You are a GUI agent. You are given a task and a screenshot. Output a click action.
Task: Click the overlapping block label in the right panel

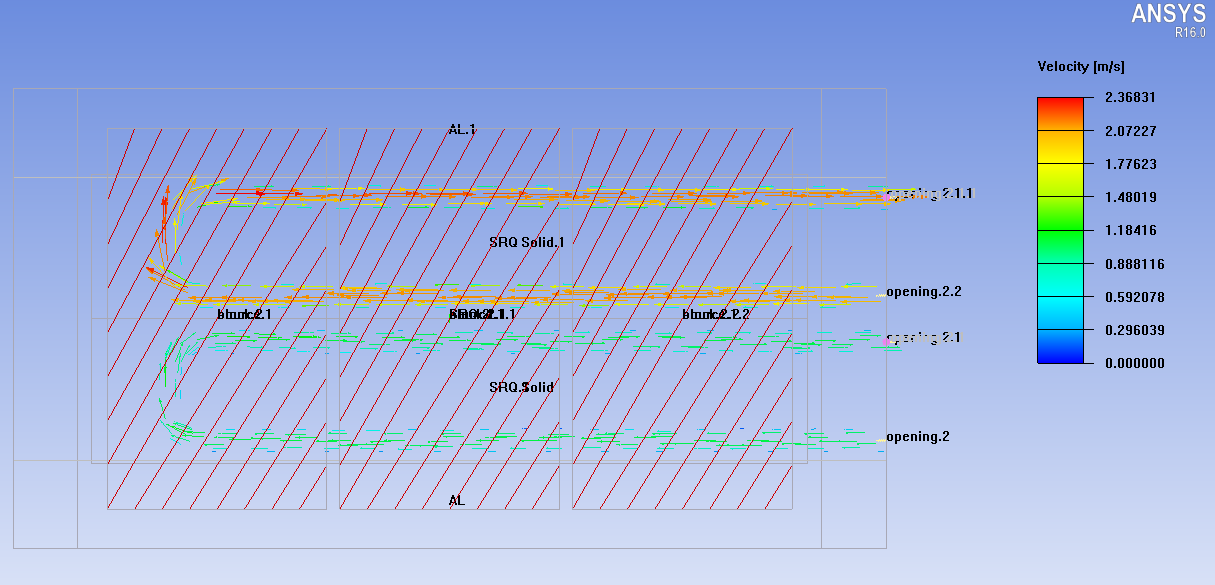pyautogui.click(x=715, y=314)
